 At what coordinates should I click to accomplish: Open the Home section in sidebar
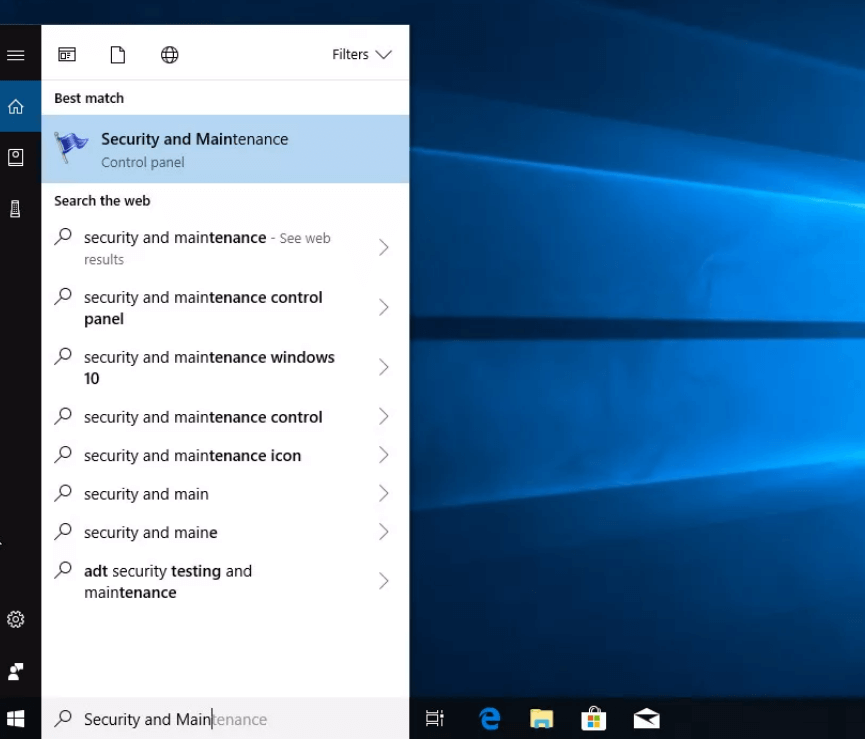[x=15, y=106]
